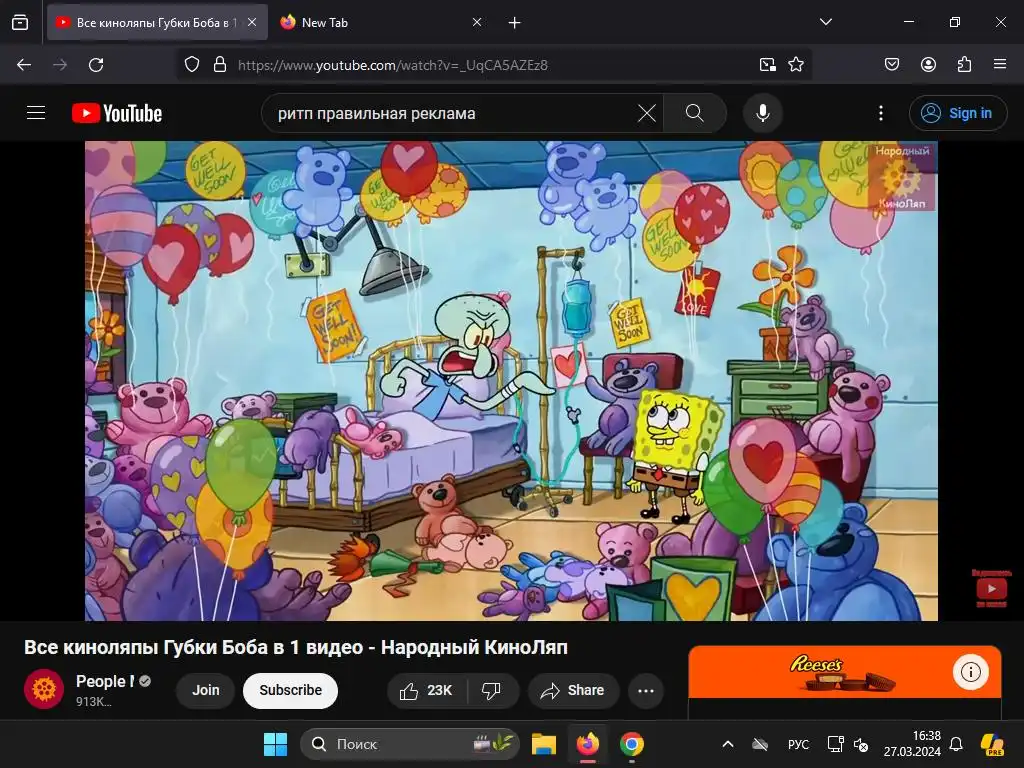The height and width of the screenshot is (768, 1024).
Task: Click the YouTube search box text
Action: tap(377, 114)
